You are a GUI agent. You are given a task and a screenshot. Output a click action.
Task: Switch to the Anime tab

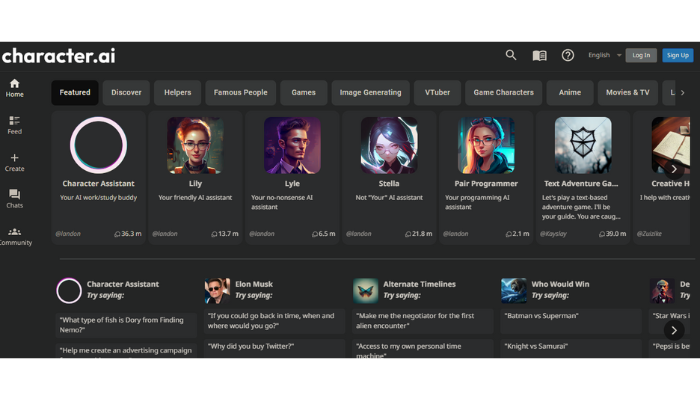[570, 92]
